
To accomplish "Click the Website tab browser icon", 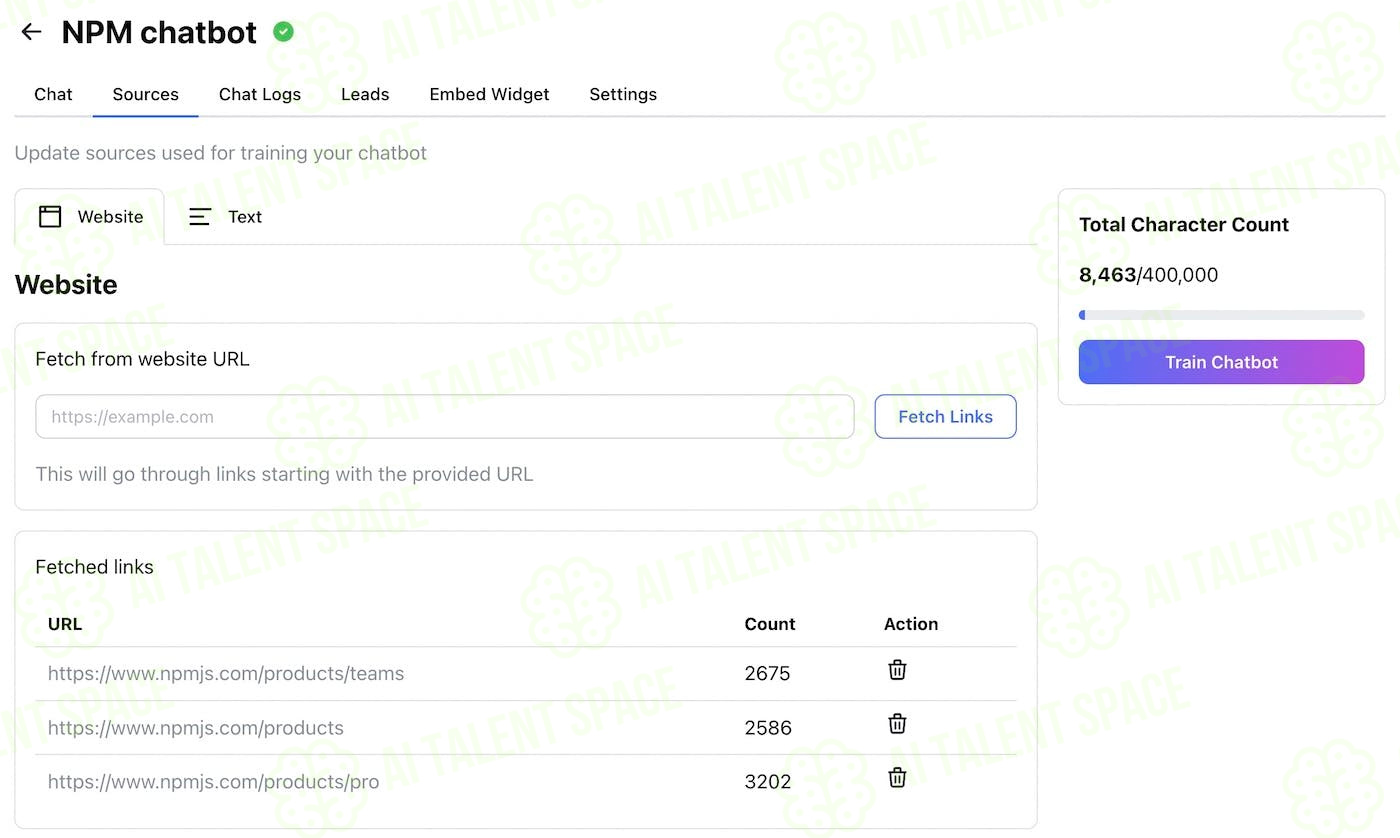I will (50, 216).
